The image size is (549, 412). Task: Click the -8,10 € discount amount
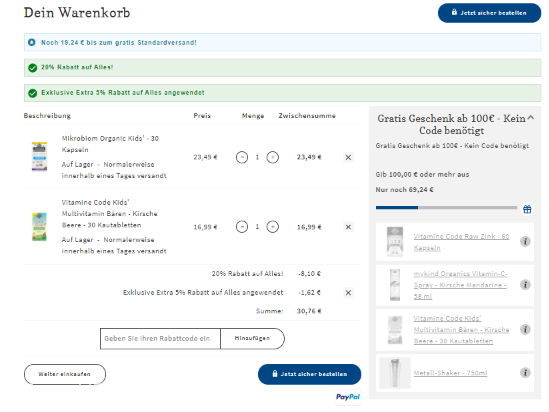(x=309, y=273)
